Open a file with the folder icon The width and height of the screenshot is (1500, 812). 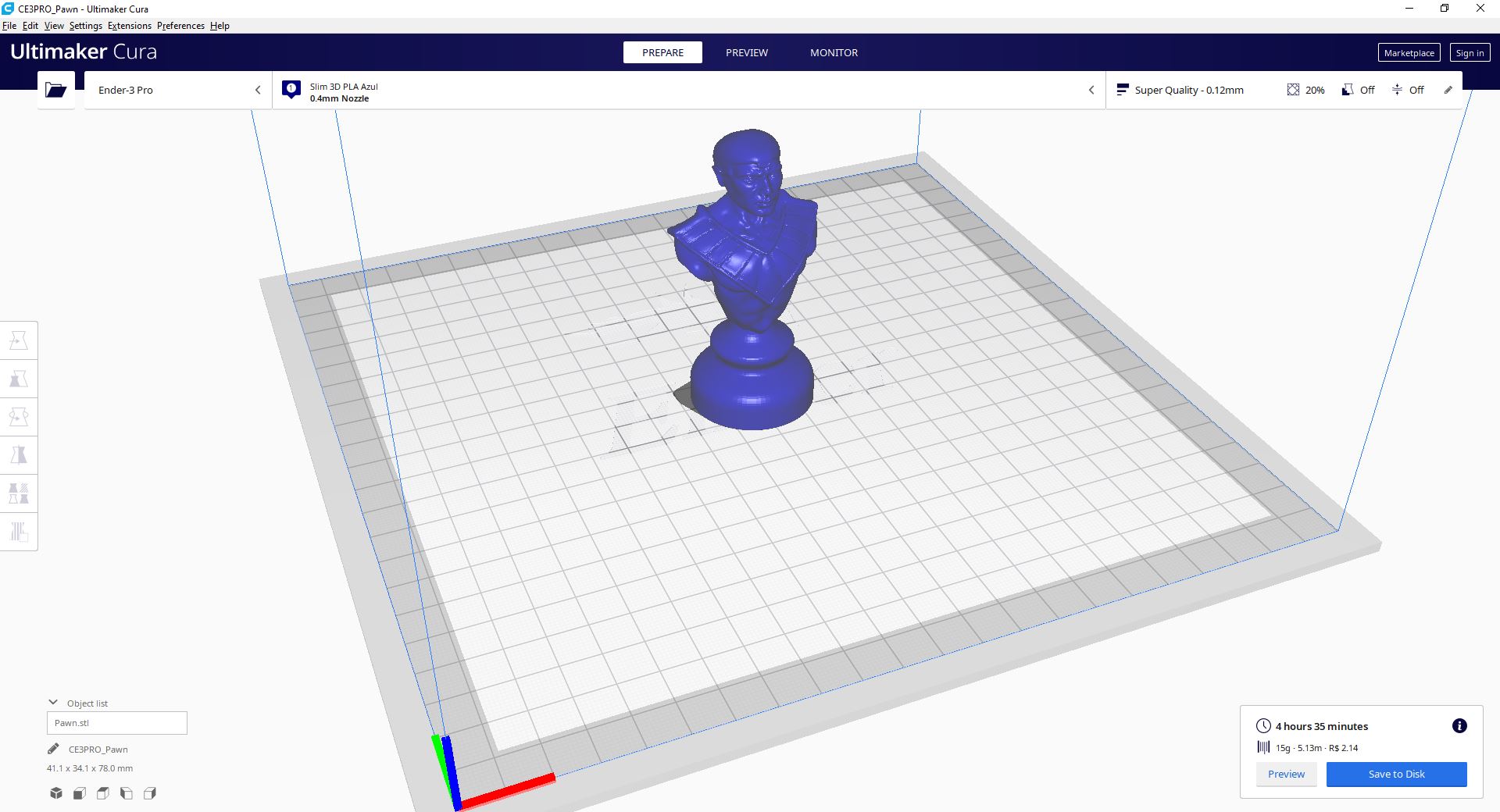pyautogui.click(x=55, y=90)
